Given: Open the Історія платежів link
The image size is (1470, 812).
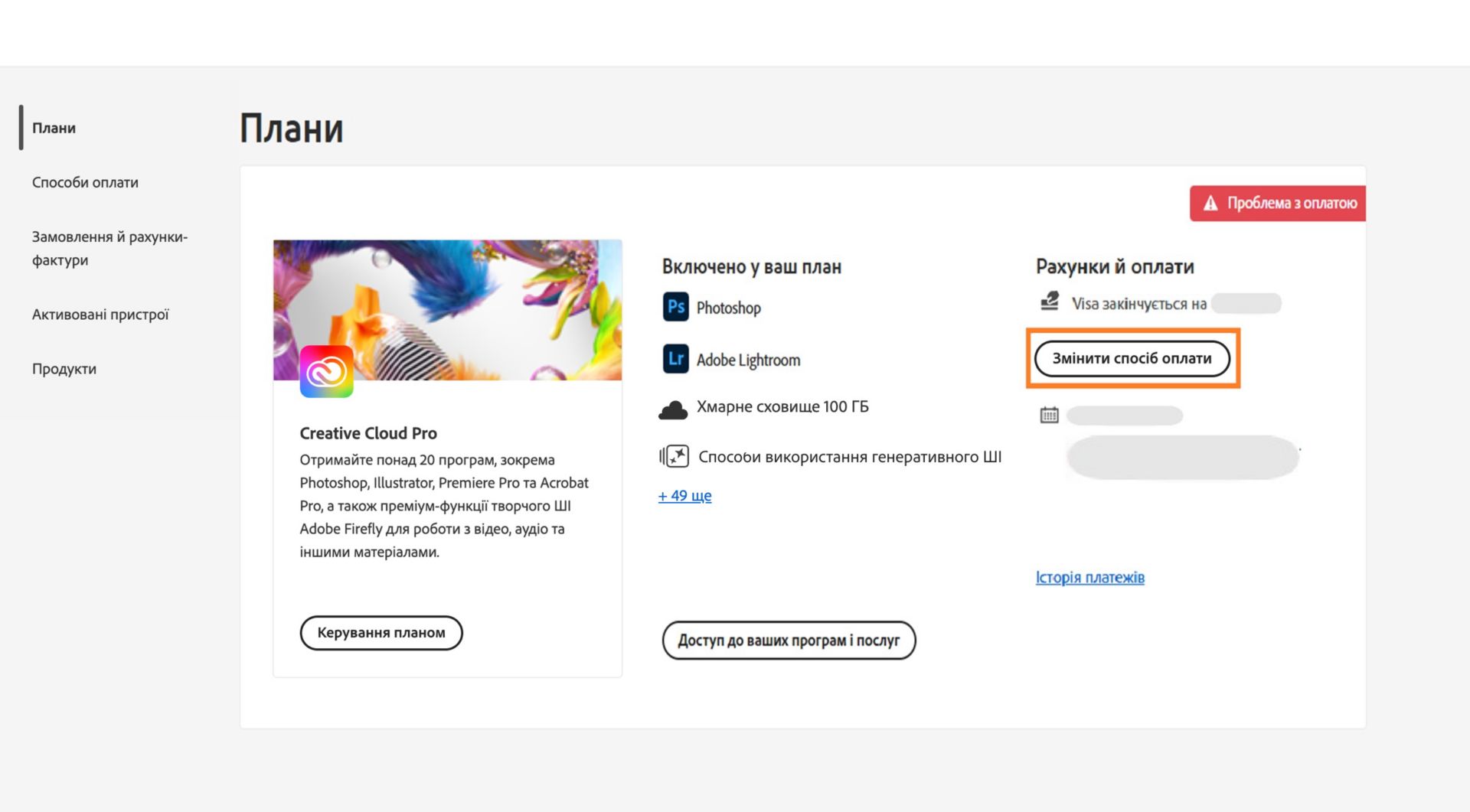Looking at the screenshot, I should (1089, 577).
